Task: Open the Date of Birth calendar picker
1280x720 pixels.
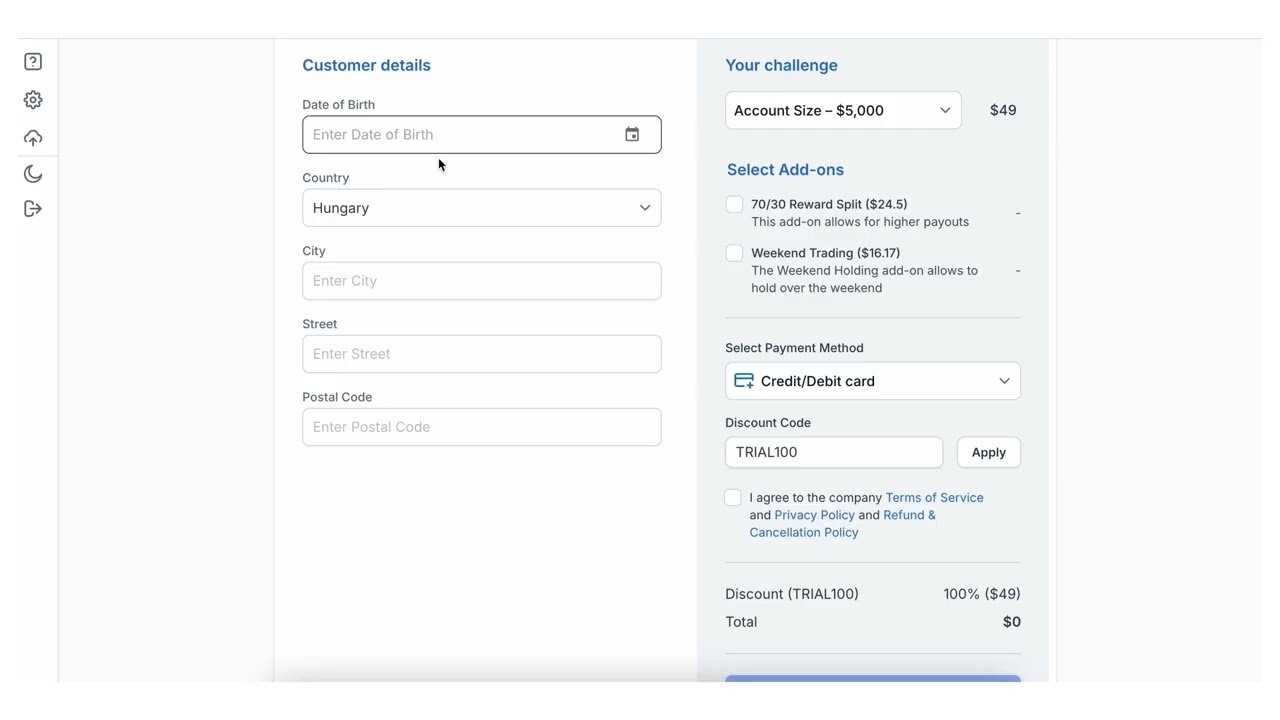Action: pos(632,135)
